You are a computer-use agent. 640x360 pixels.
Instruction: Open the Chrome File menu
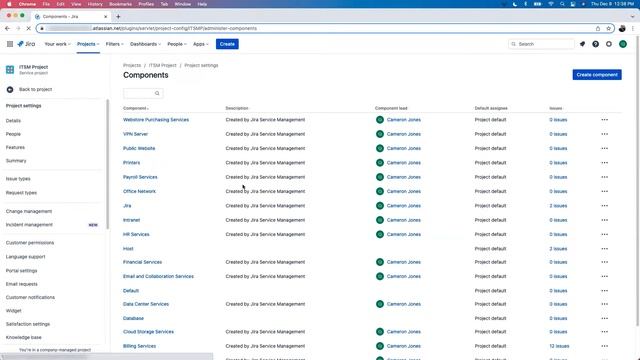point(46,4)
